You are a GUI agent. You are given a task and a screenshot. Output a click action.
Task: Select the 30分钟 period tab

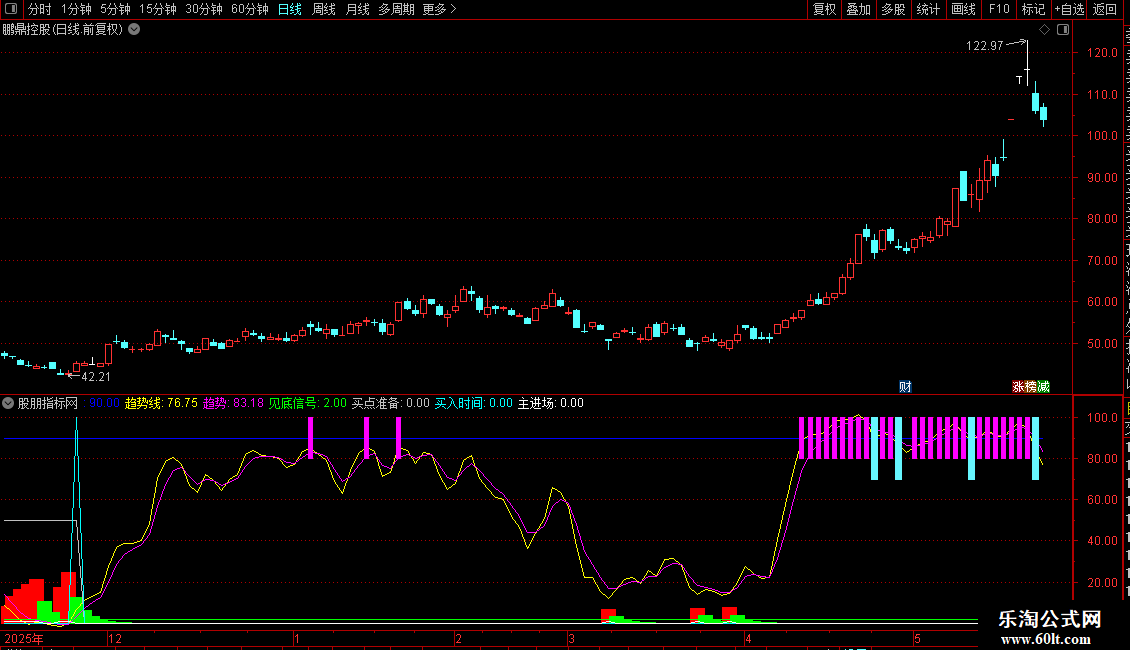pos(204,9)
